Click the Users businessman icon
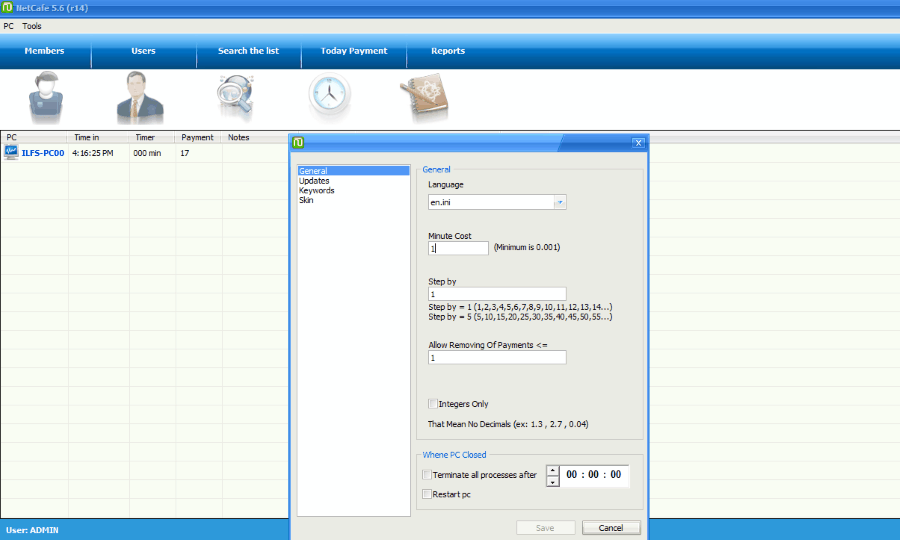 coord(139,98)
